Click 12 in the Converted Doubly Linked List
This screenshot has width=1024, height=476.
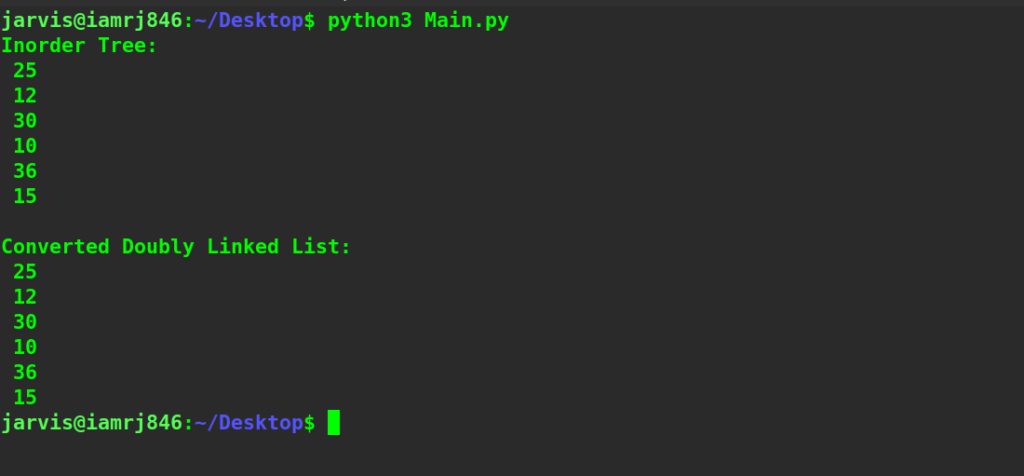pos(25,297)
